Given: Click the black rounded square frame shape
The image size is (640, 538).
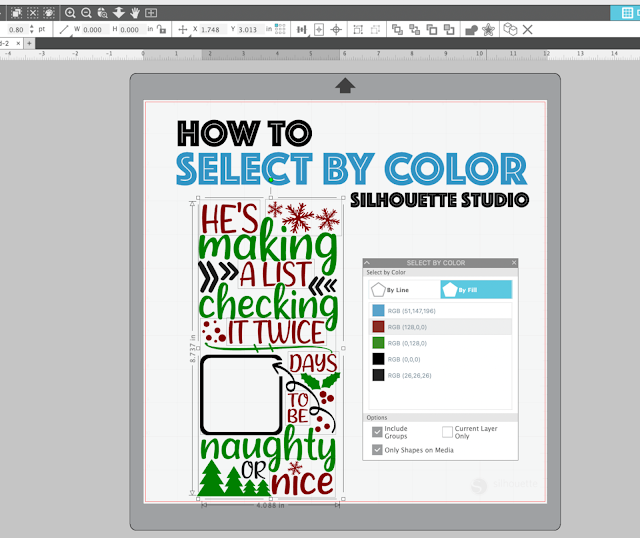Looking at the screenshot, I should pos(241,395).
